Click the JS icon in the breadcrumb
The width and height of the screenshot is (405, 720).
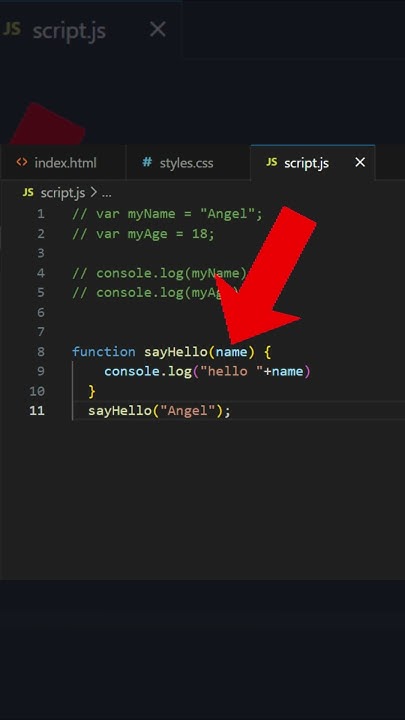[28, 192]
